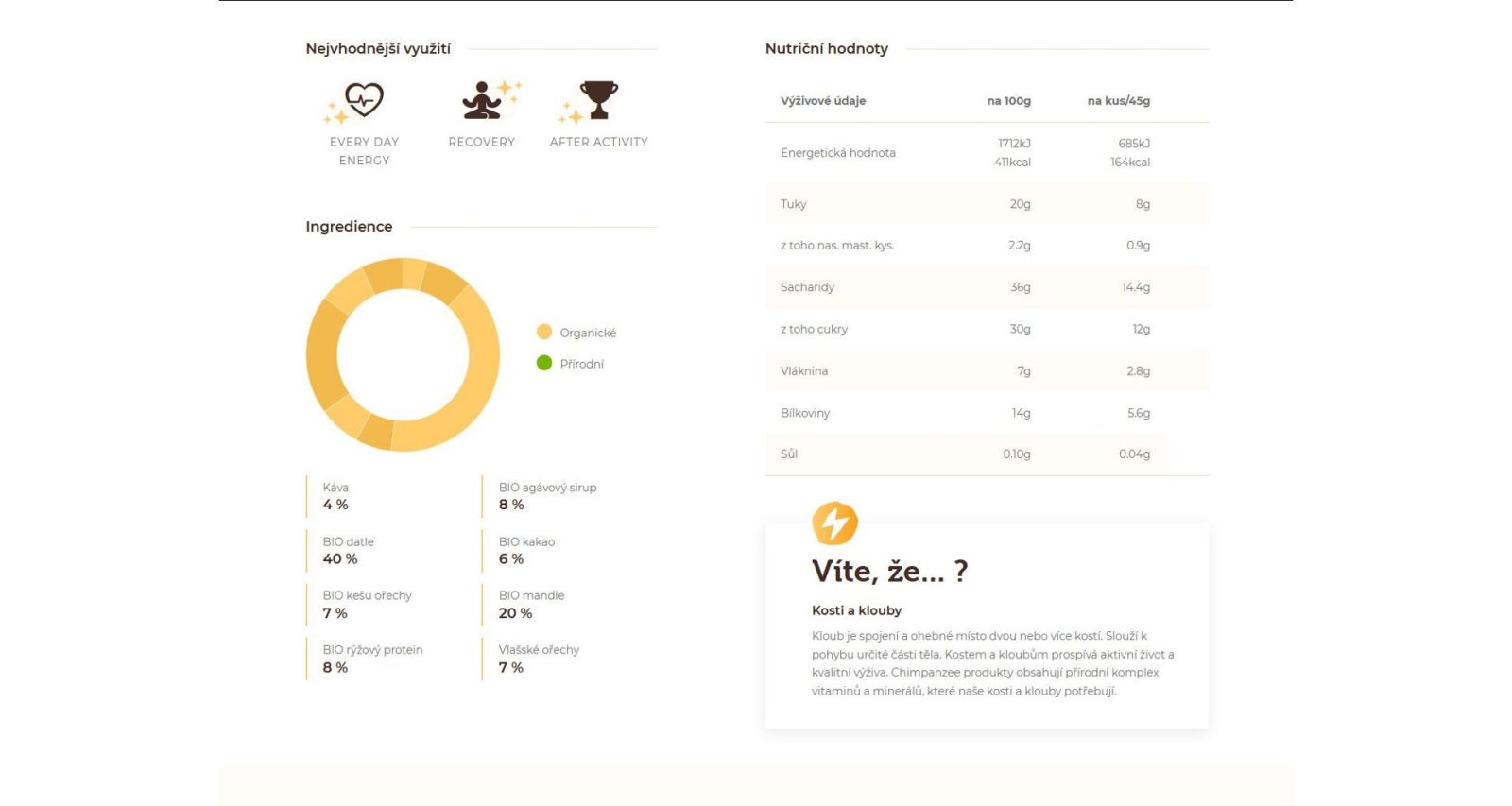Click the Energetická hodnota table row
The height and width of the screenshot is (806, 1512).
[x=988, y=153]
